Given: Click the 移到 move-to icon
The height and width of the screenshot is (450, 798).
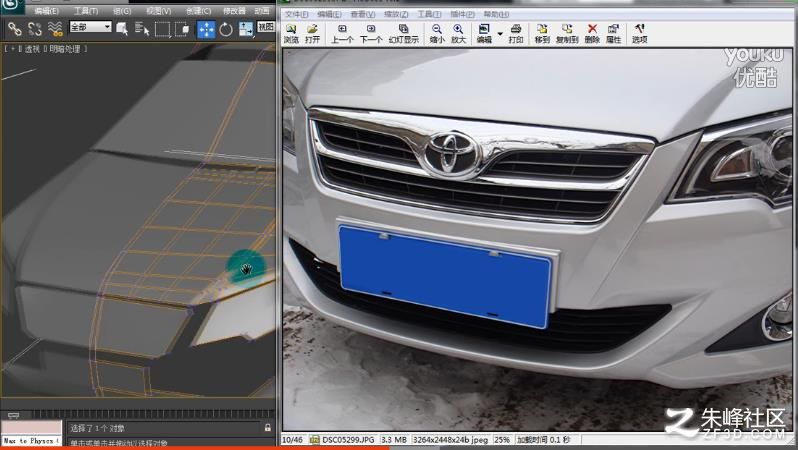Looking at the screenshot, I should pyautogui.click(x=542, y=34).
